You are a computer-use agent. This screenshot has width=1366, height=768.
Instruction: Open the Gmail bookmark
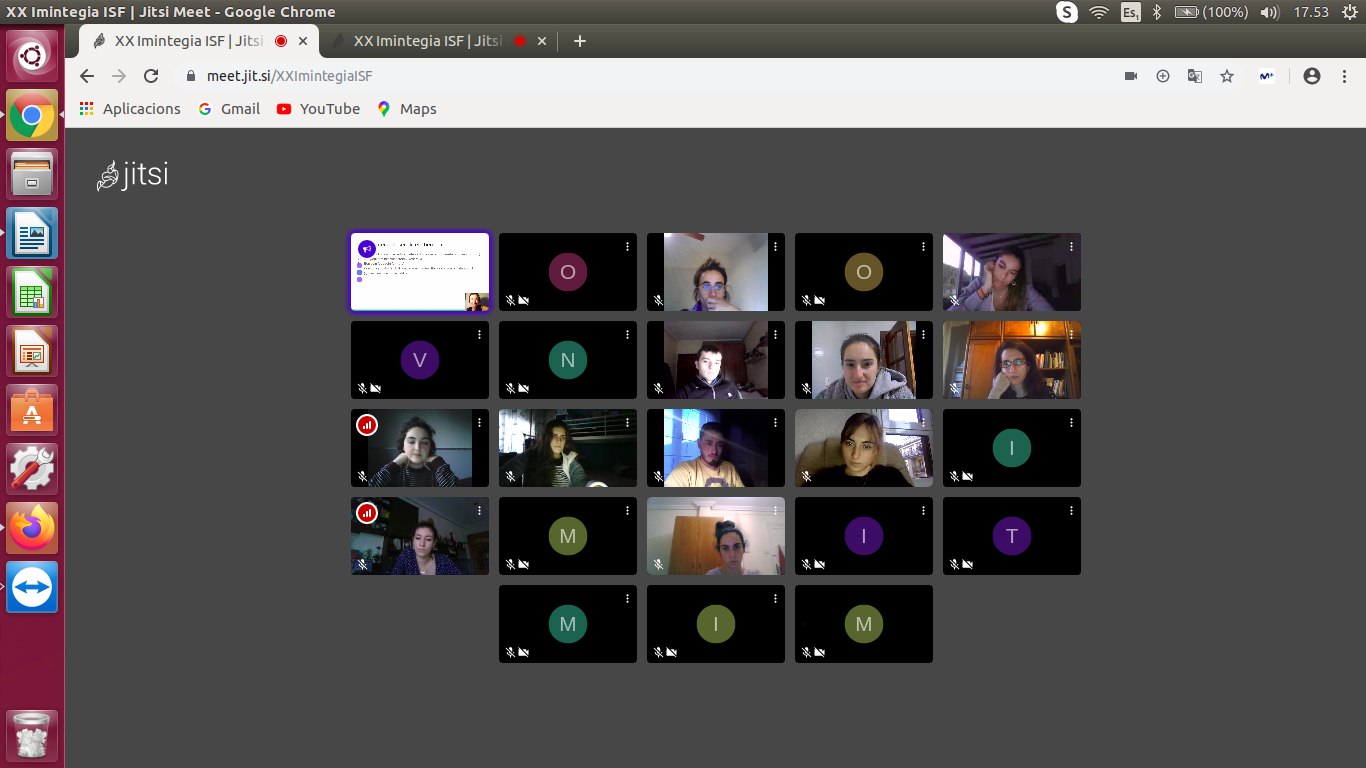coord(229,109)
